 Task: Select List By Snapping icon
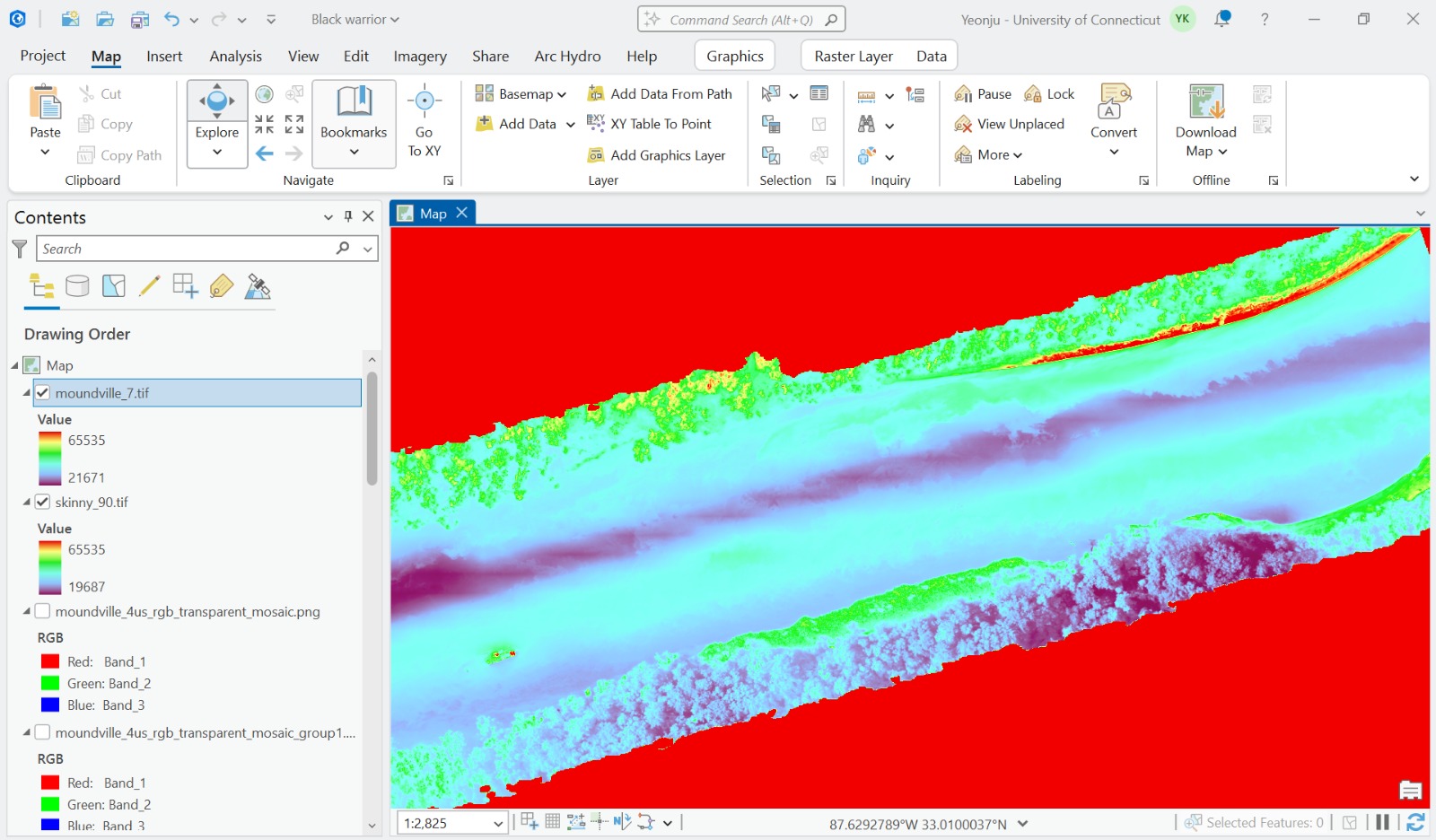tap(185, 286)
